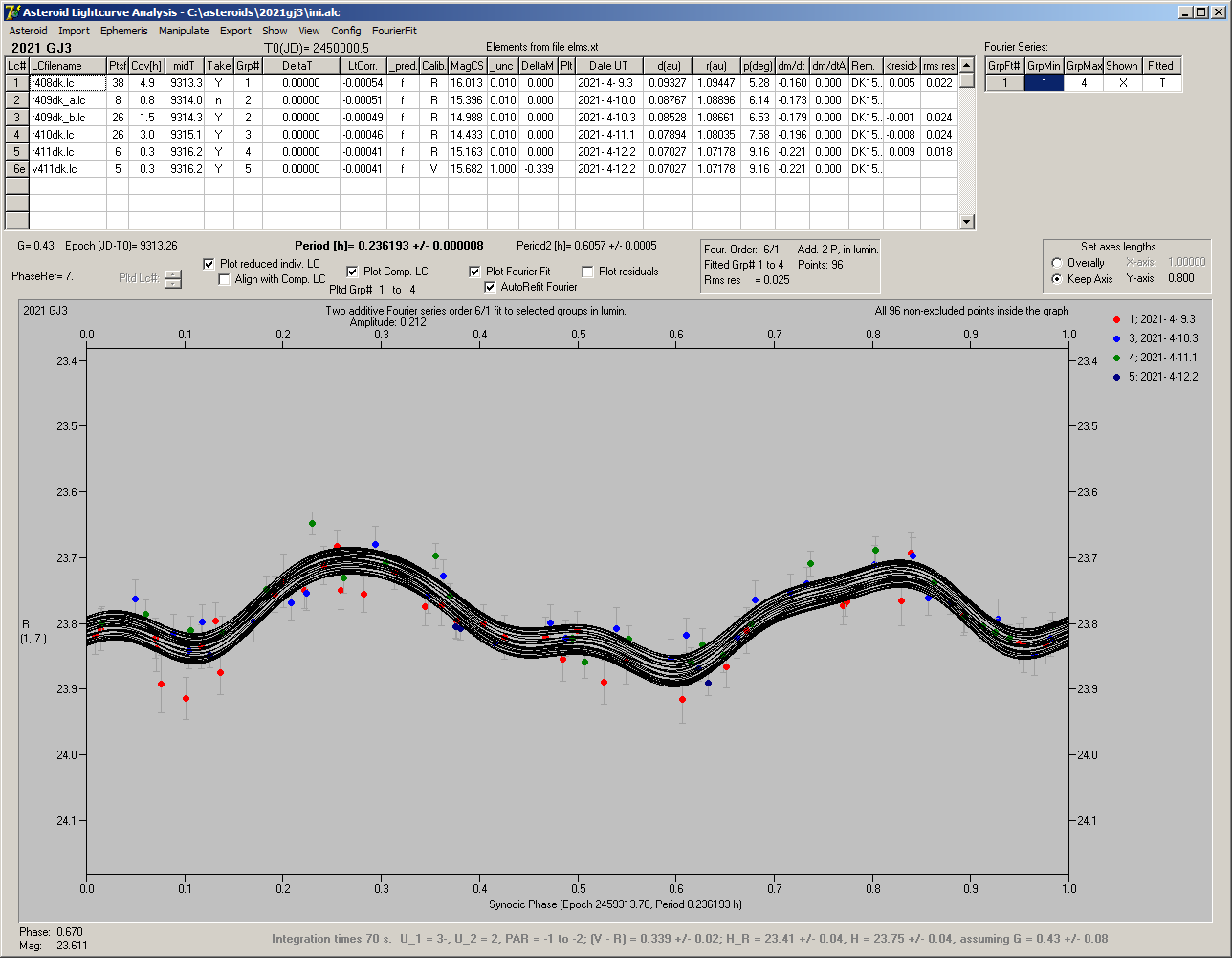Open the Import menu
The height and width of the screenshot is (958, 1232).
click(74, 31)
